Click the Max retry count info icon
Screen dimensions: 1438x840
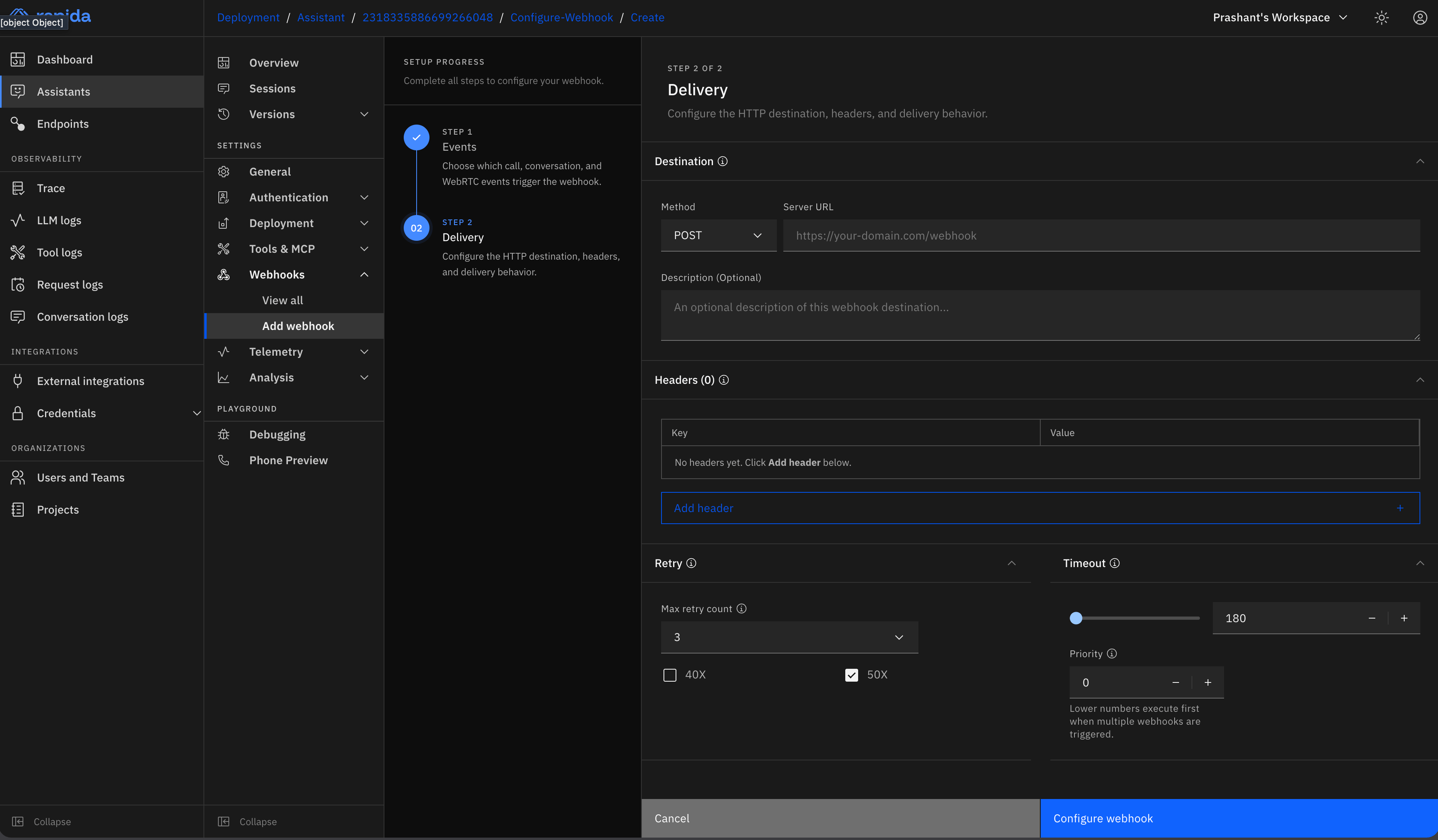point(741,608)
